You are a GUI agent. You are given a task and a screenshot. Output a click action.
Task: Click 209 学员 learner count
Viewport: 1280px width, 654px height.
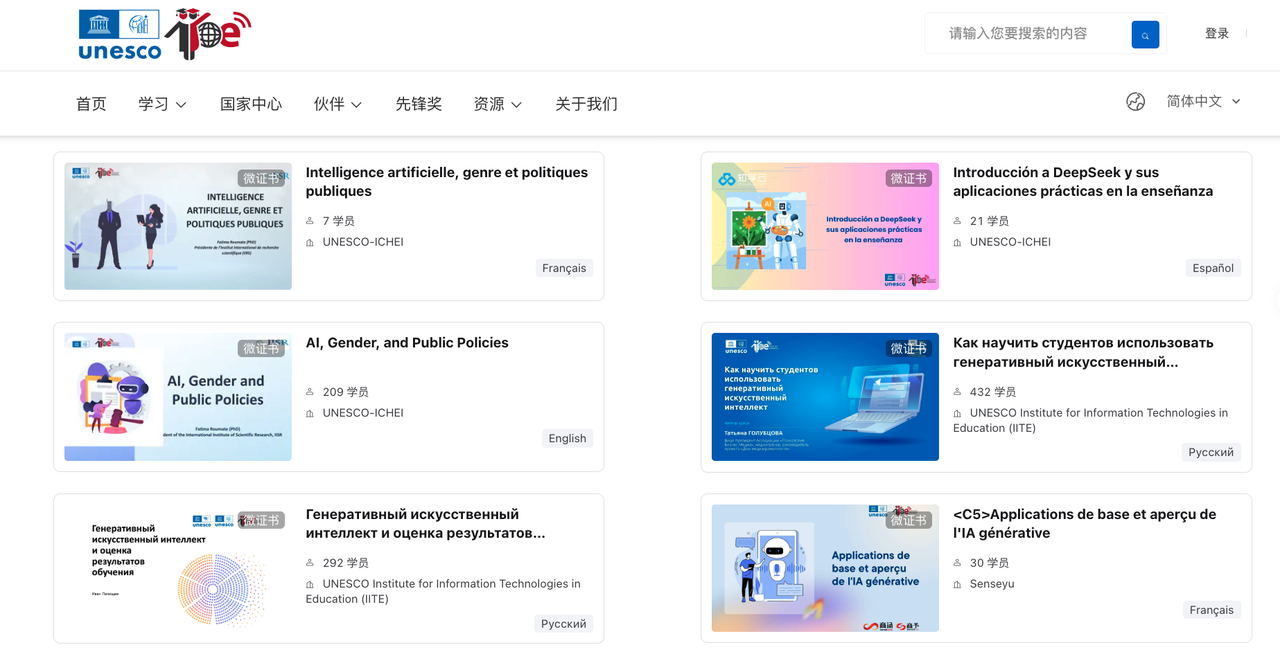click(345, 392)
